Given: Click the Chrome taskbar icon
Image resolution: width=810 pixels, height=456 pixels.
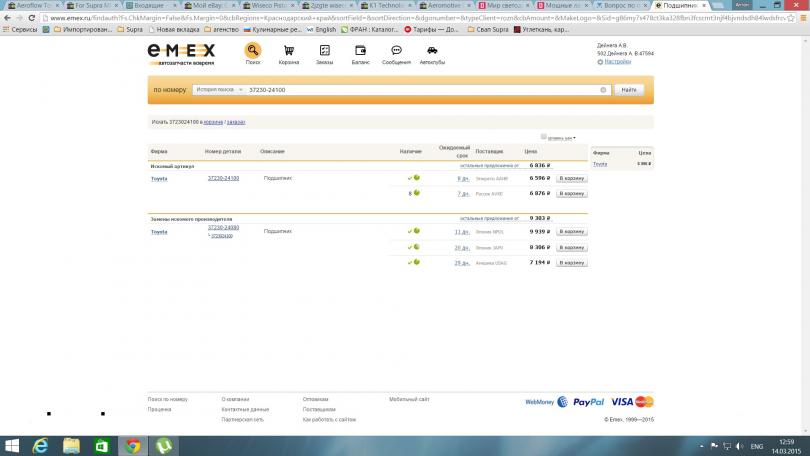Looking at the screenshot, I should [x=133, y=446].
